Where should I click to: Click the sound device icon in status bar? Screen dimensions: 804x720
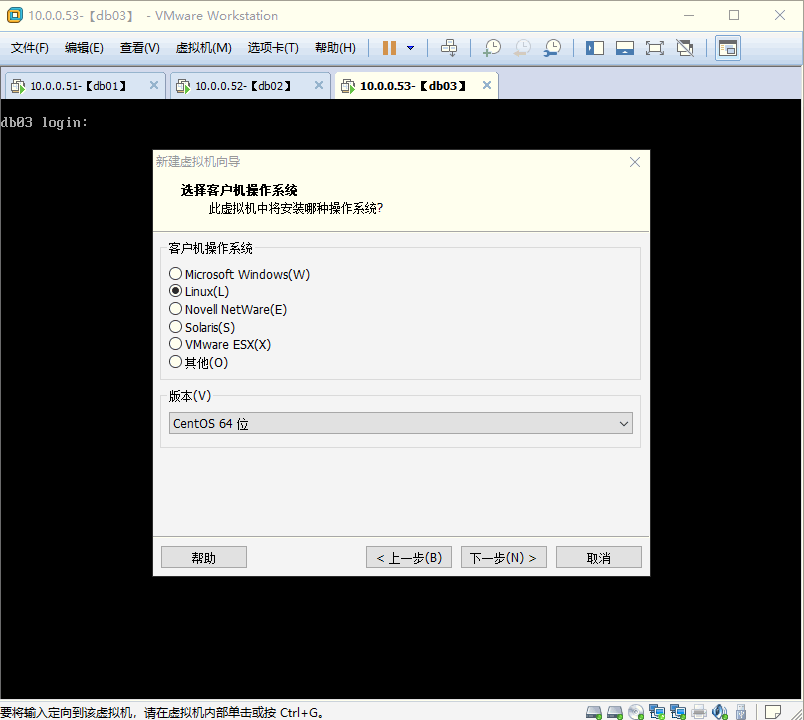[x=719, y=711]
